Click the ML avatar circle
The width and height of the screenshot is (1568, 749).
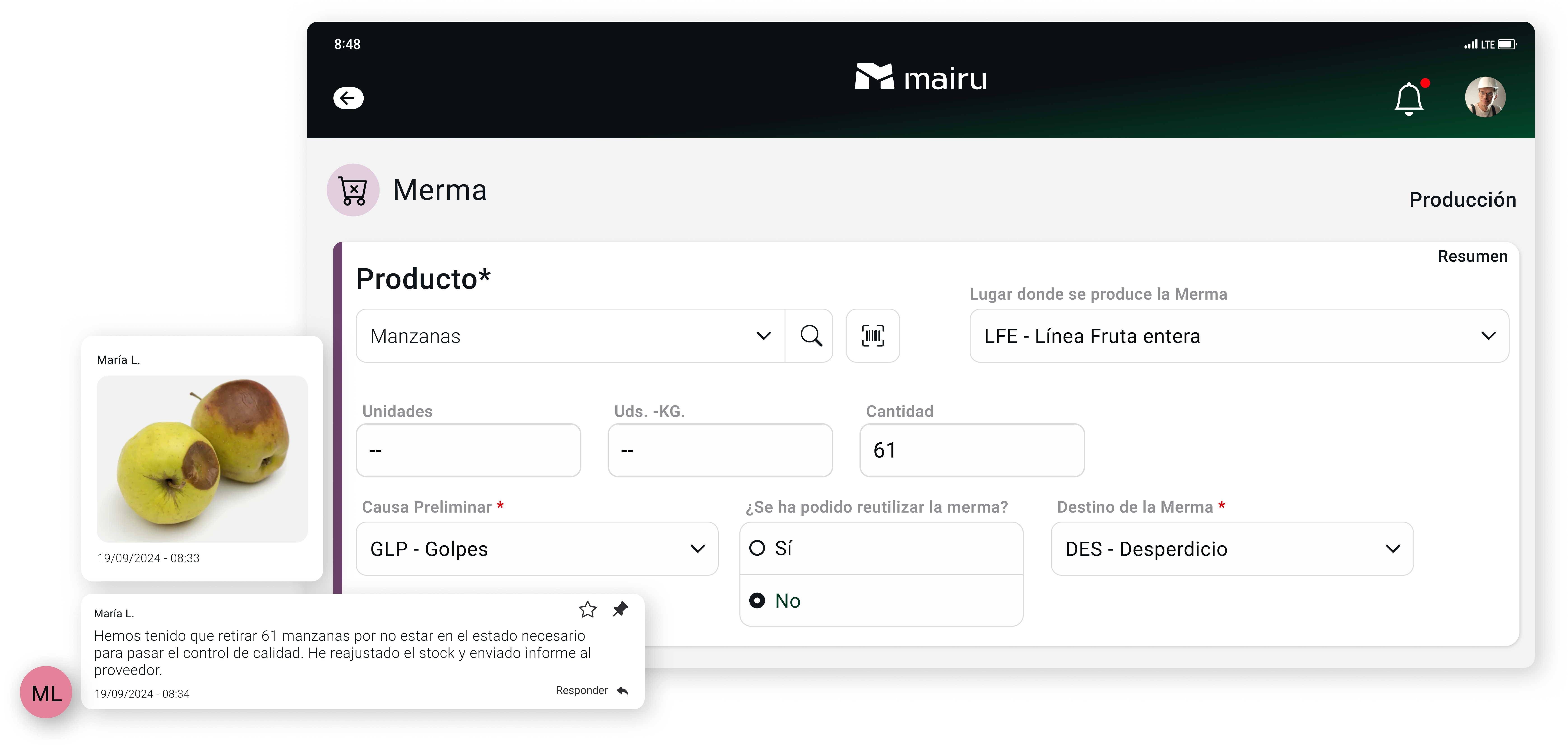(x=46, y=692)
